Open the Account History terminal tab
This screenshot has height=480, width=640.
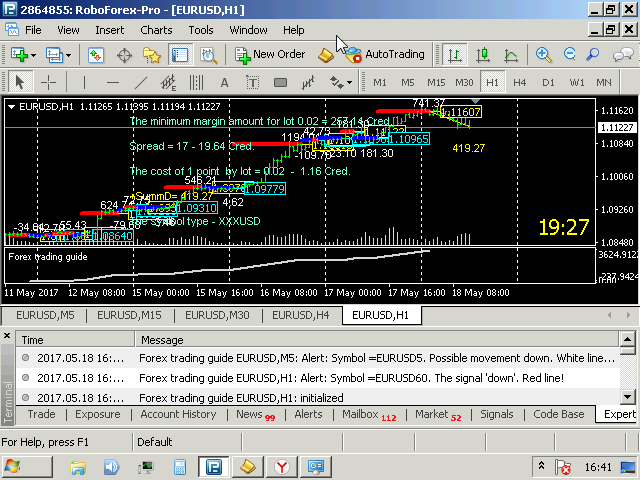(x=178, y=414)
